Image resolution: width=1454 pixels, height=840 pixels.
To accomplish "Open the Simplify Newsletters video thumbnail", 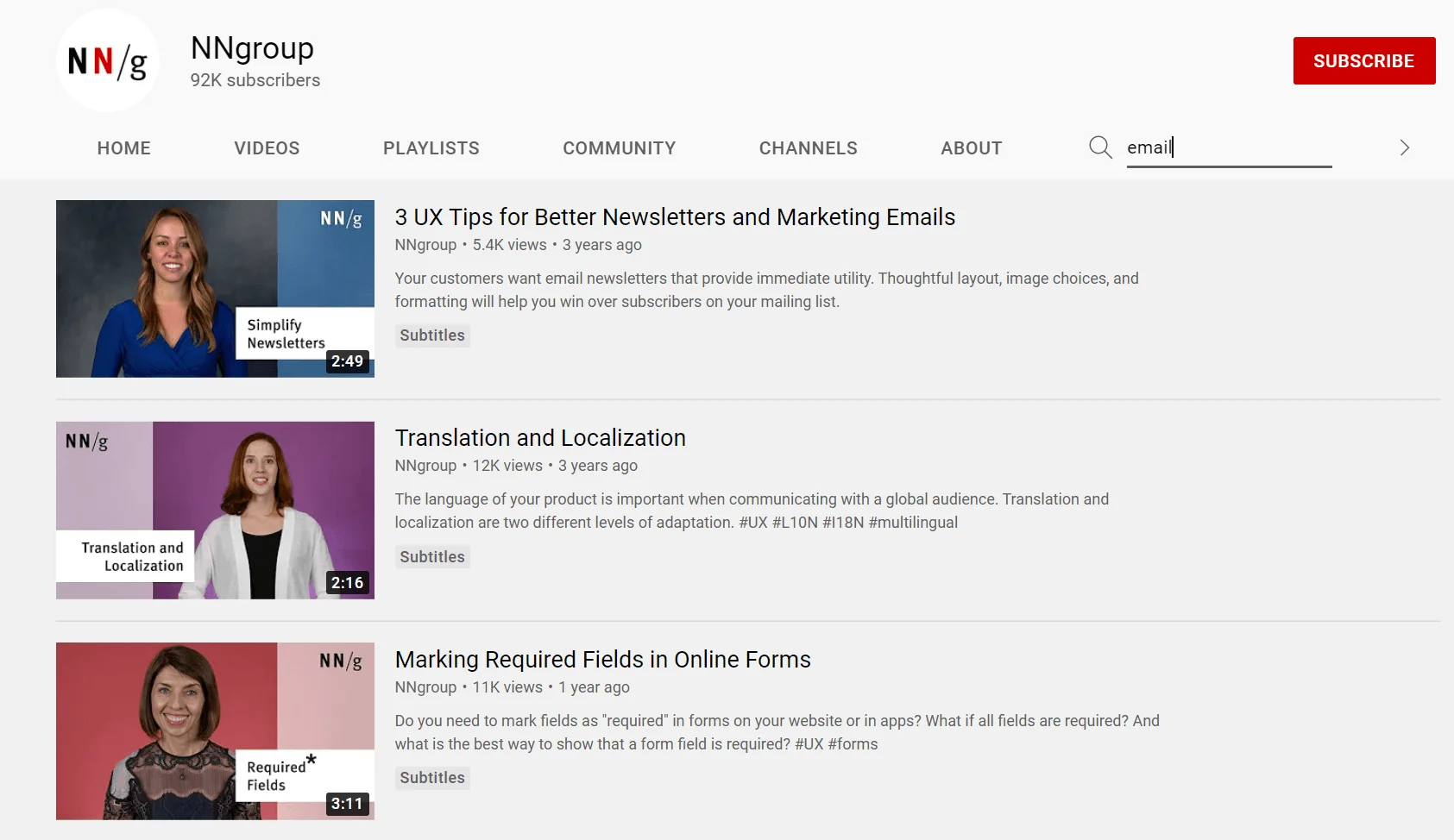I will point(215,289).
